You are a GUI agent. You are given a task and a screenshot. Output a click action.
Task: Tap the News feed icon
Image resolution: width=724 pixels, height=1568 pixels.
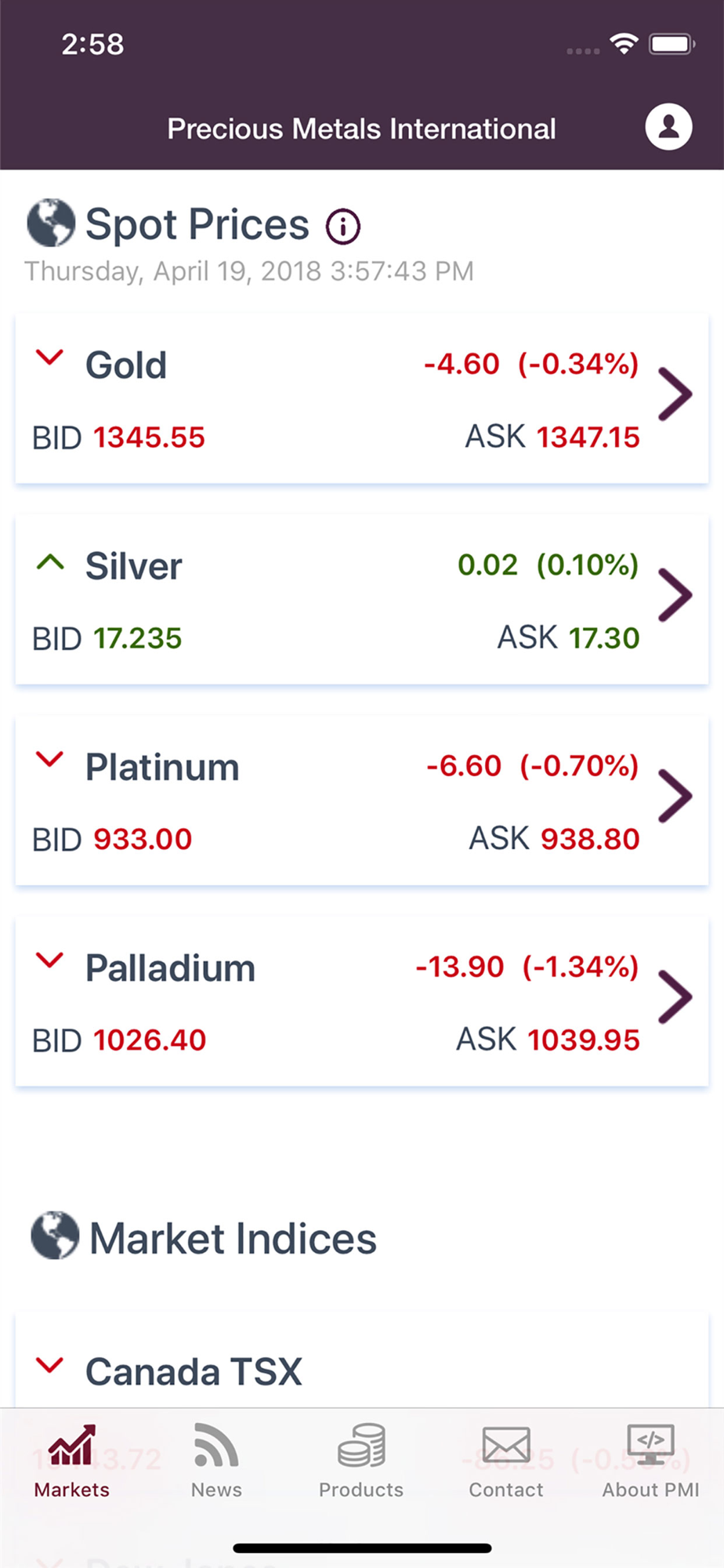[x=216, y=1446]
